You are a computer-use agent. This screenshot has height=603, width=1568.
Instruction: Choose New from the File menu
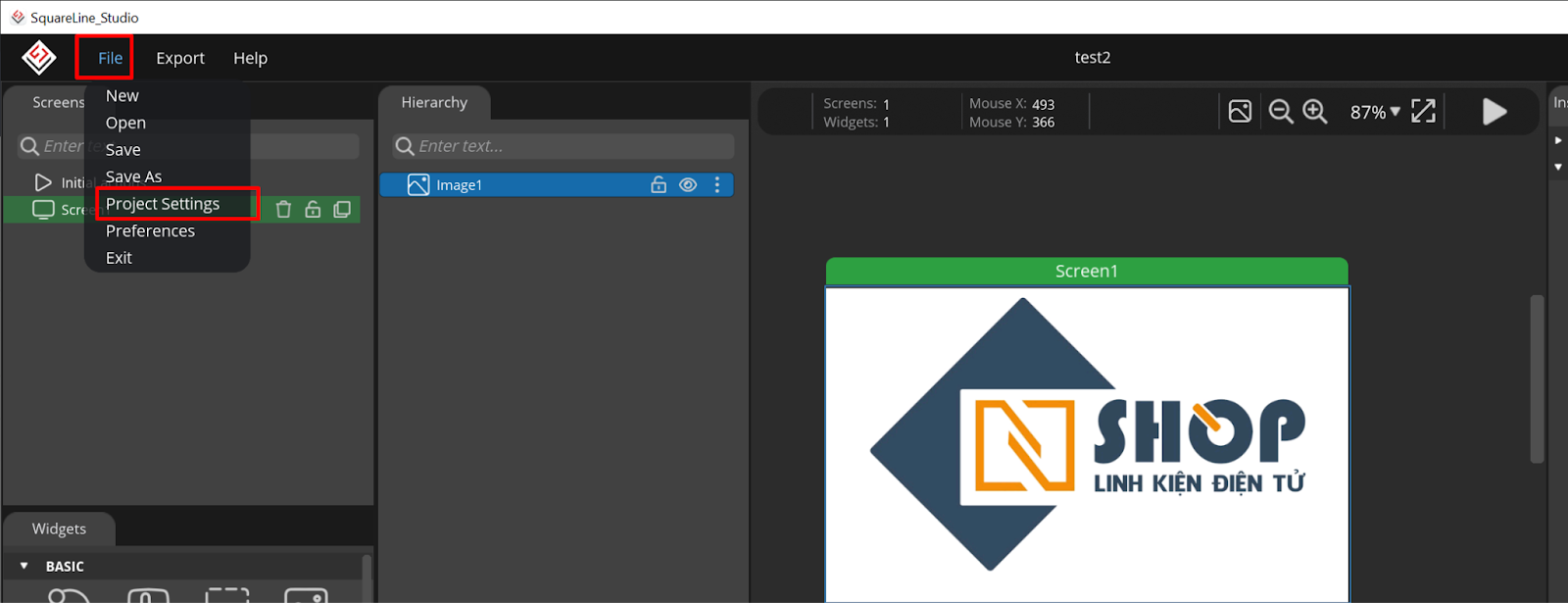pos(122,96)
